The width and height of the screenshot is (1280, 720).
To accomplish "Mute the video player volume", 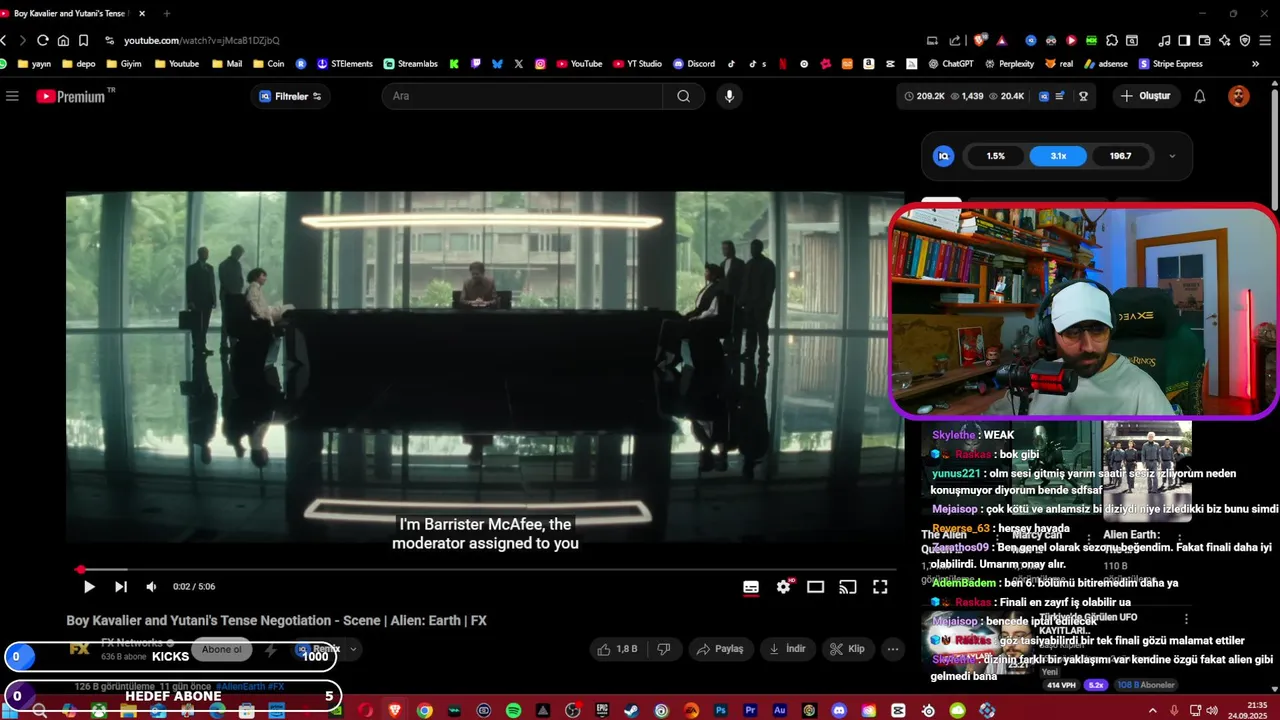I will 151,587.
